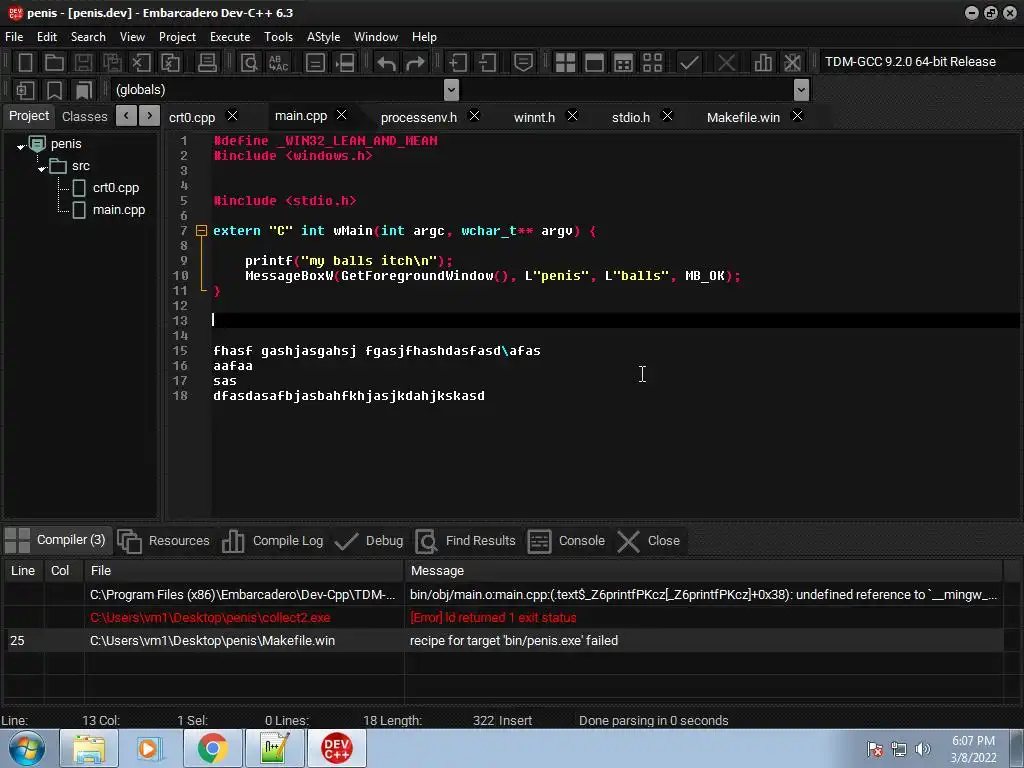Compile and run icon
The image size is (1024, 768).
point(624,63)
